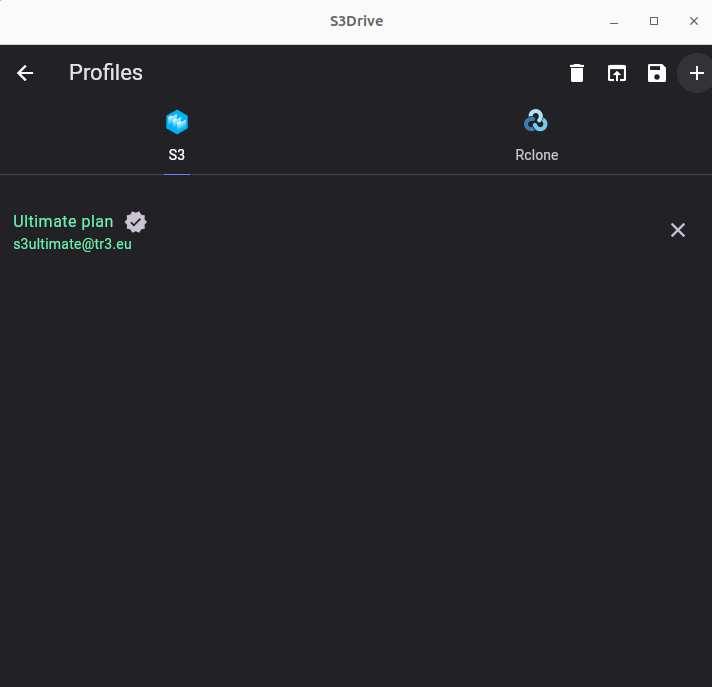Open the import profiles icon

tap(617, 73)
